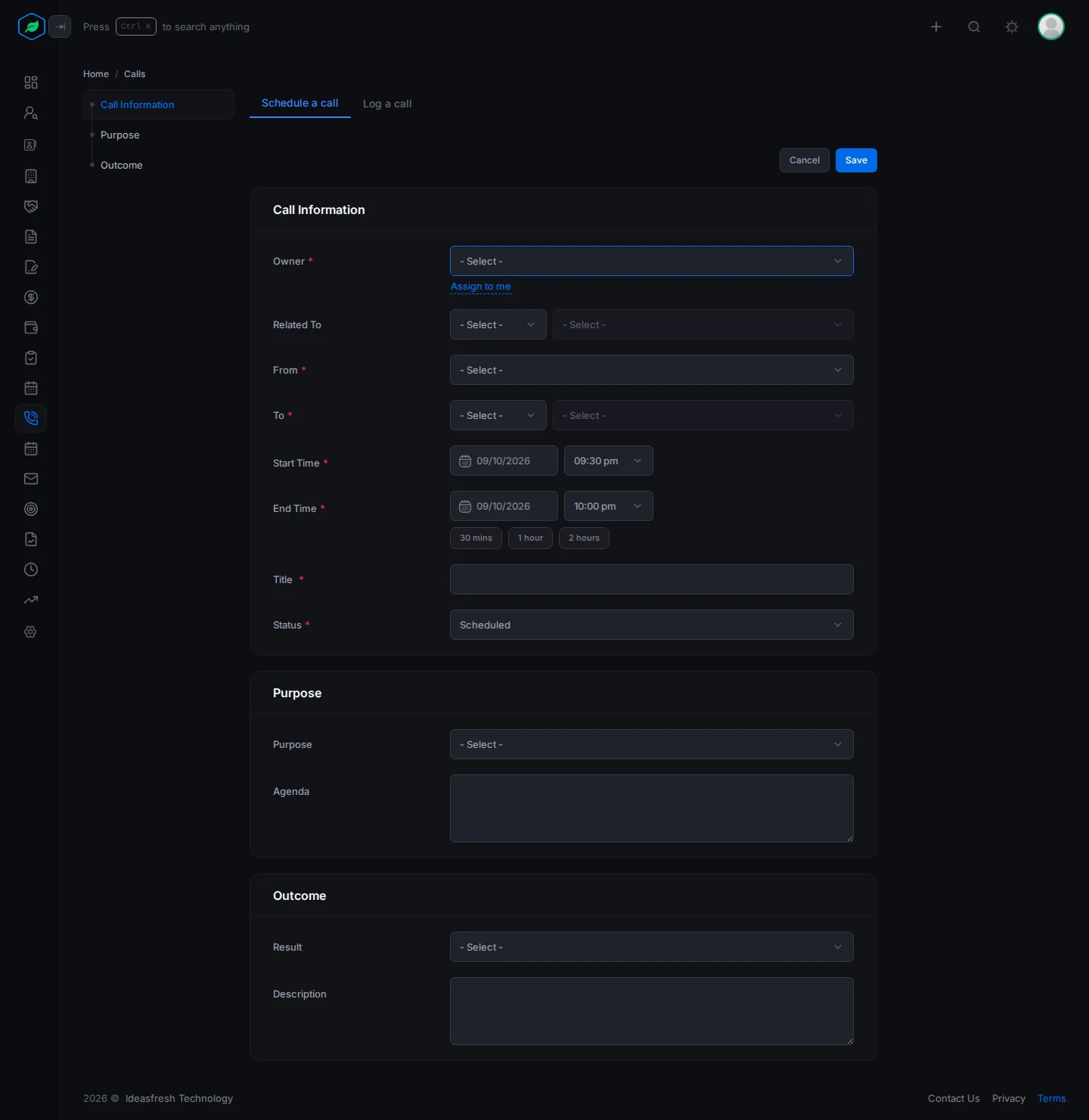Set duration with 2 hours button
This screenshot has width=1089, height=1120.
point(584,538)
